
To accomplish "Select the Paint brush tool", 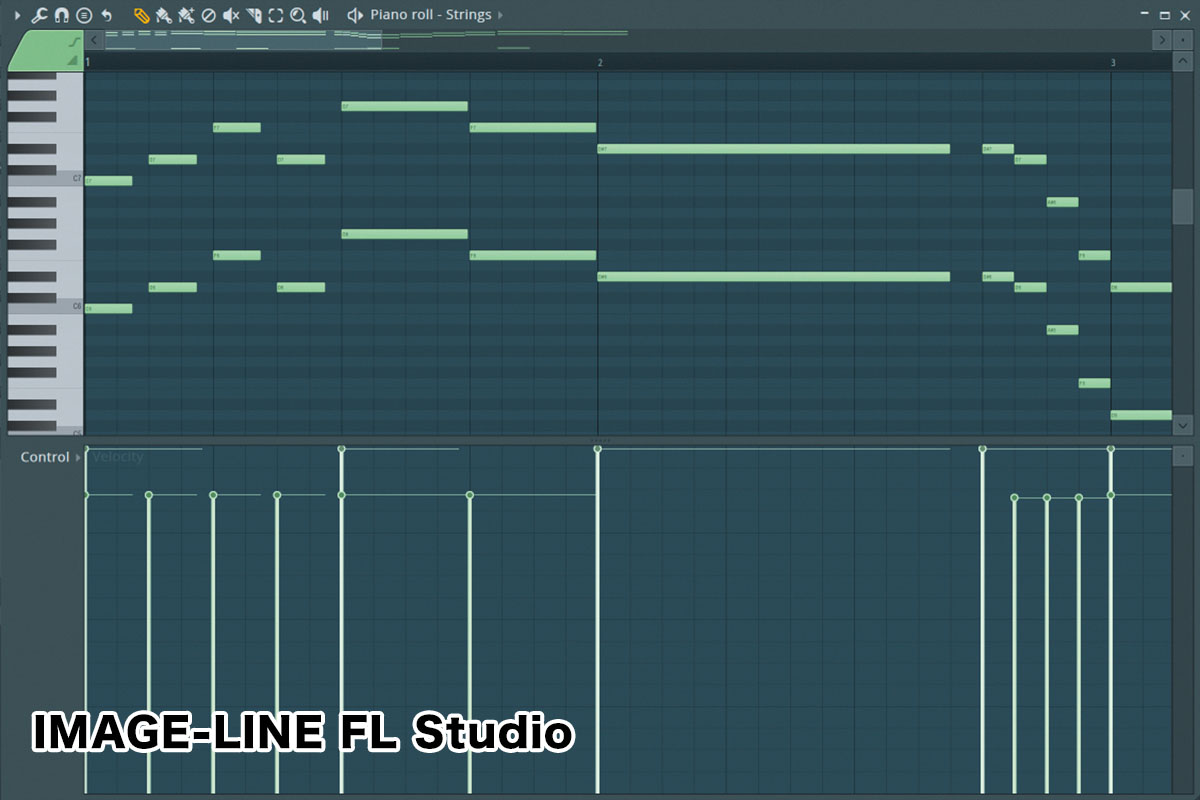I will (x=163, y=15).
